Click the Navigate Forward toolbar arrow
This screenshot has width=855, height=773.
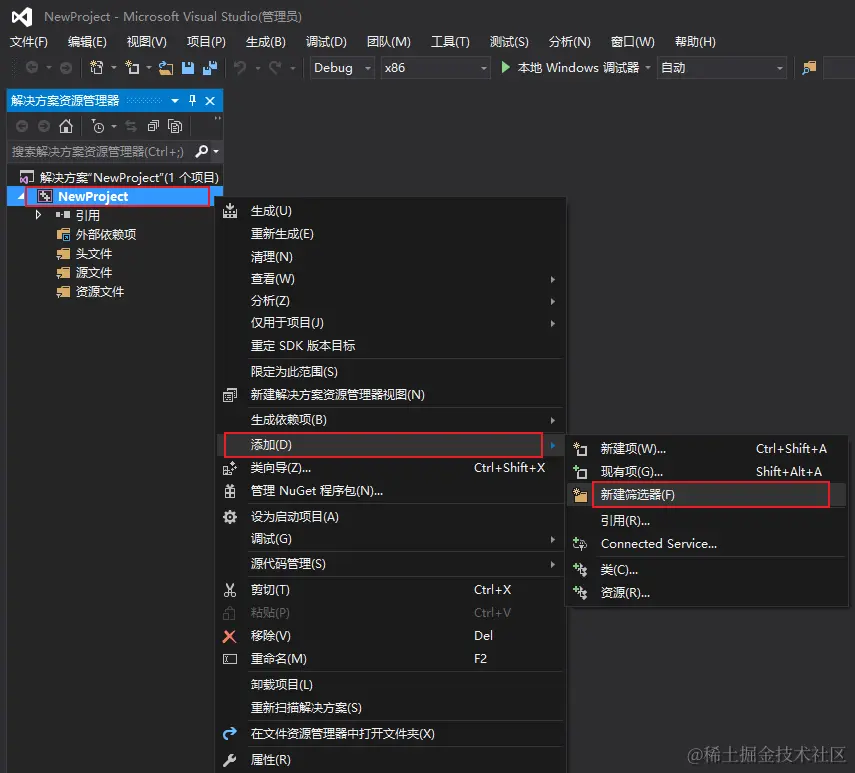pos(66,68)
